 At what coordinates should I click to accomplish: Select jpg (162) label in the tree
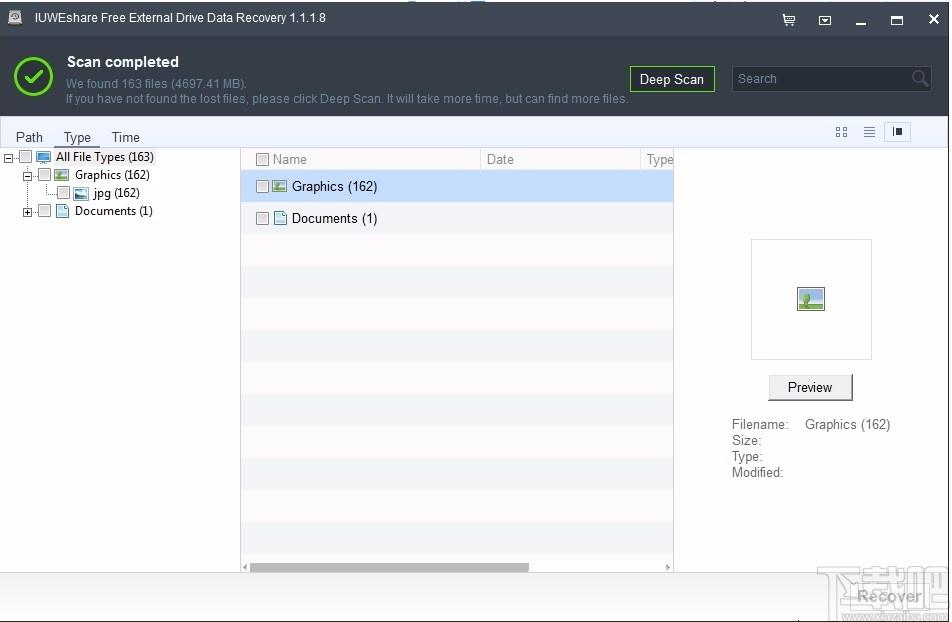[116, 193]
